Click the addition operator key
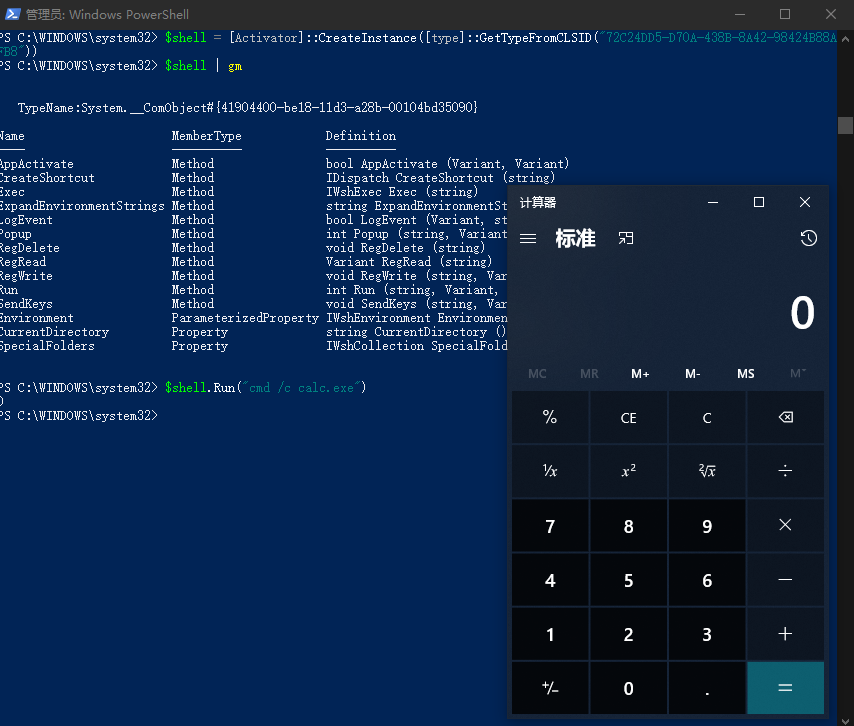The height and width of the screenshot is (726, 854). pos(785,634)
